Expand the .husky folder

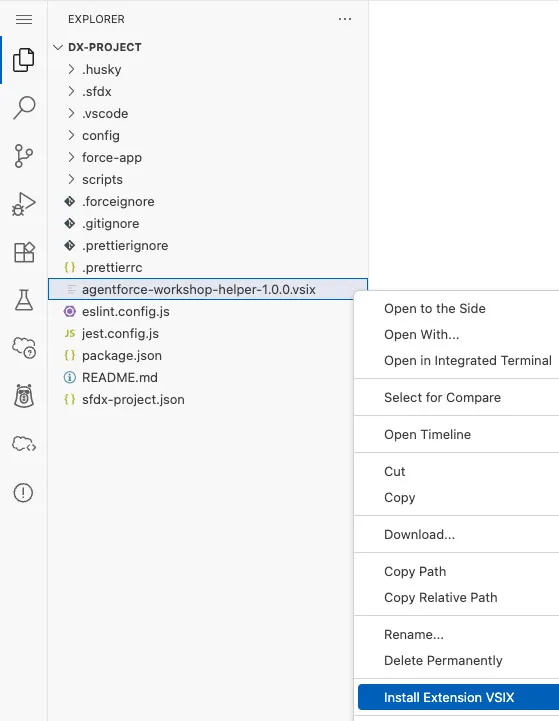(71, 69)
